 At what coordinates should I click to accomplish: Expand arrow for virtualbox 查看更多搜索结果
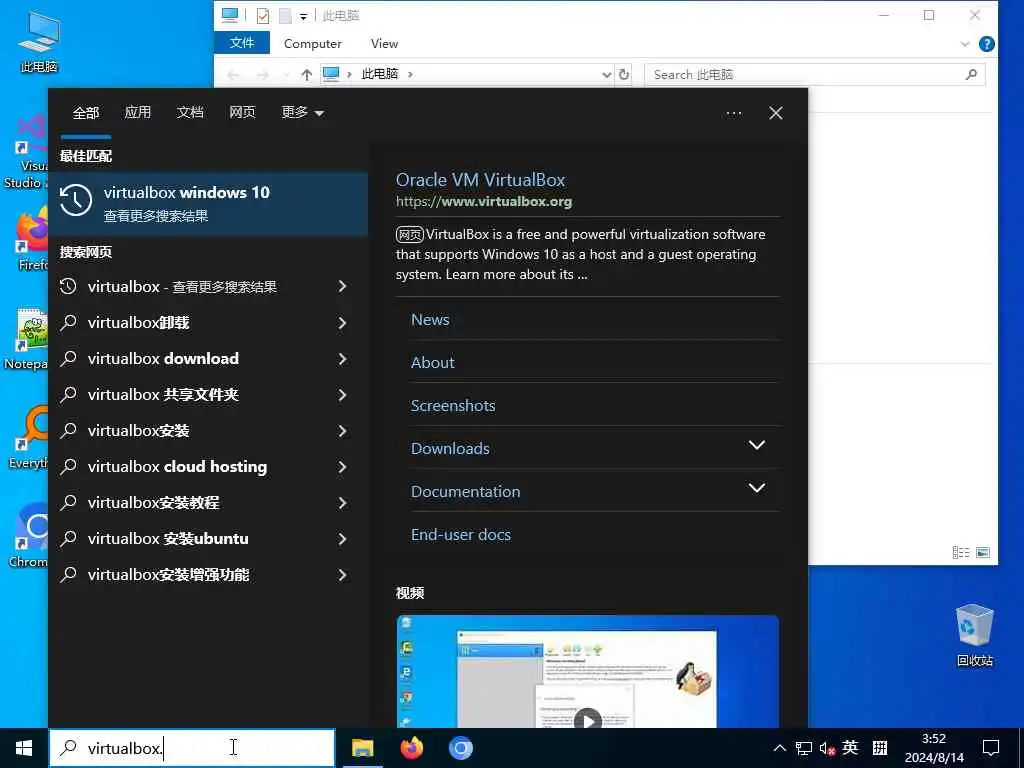(342, 286)
